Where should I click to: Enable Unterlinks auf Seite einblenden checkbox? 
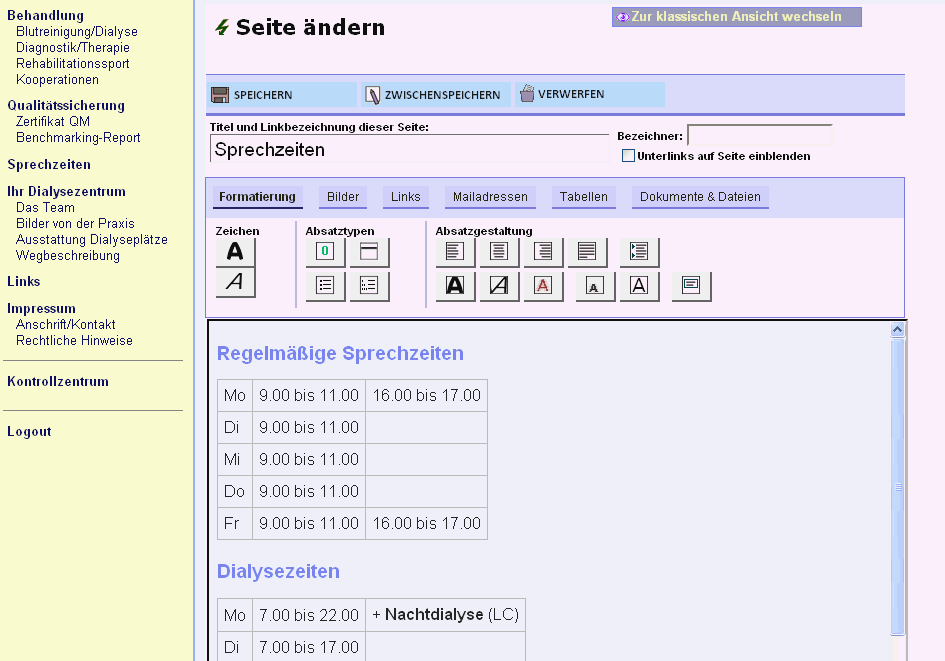click(628, 156)
